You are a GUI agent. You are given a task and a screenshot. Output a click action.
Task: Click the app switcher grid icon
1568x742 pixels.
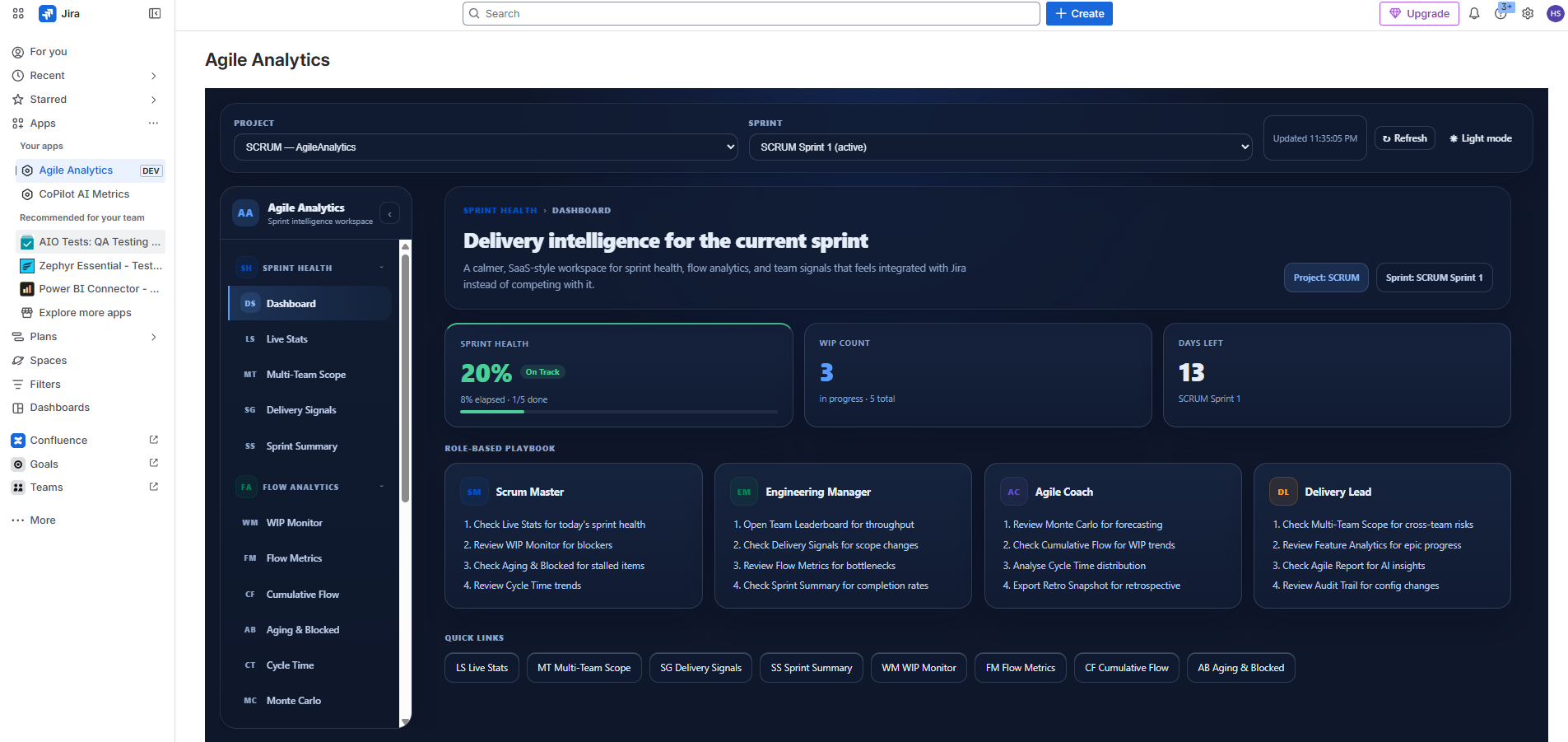pos(17,13)
